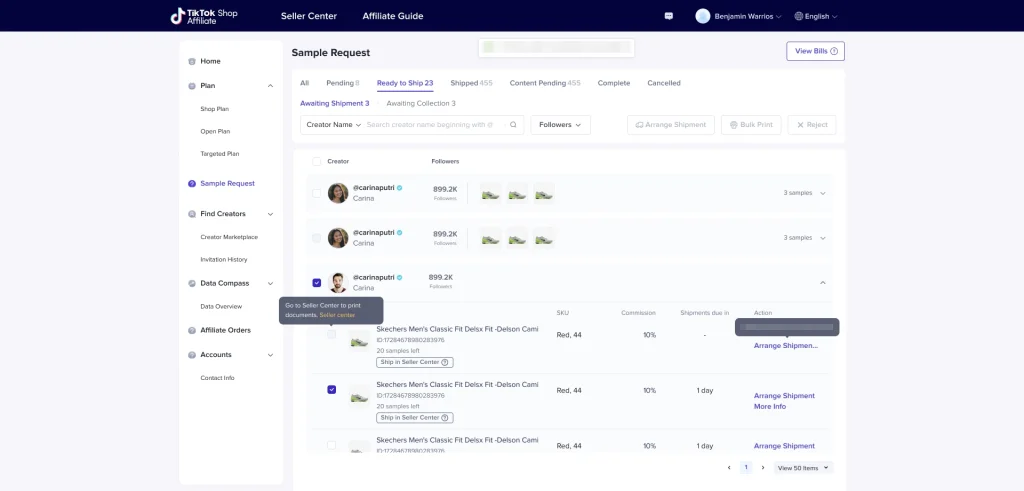Open Affiliate Guide in the top navigation
The height and width of the screenshot is (491, 1024).
pos(393,16)
